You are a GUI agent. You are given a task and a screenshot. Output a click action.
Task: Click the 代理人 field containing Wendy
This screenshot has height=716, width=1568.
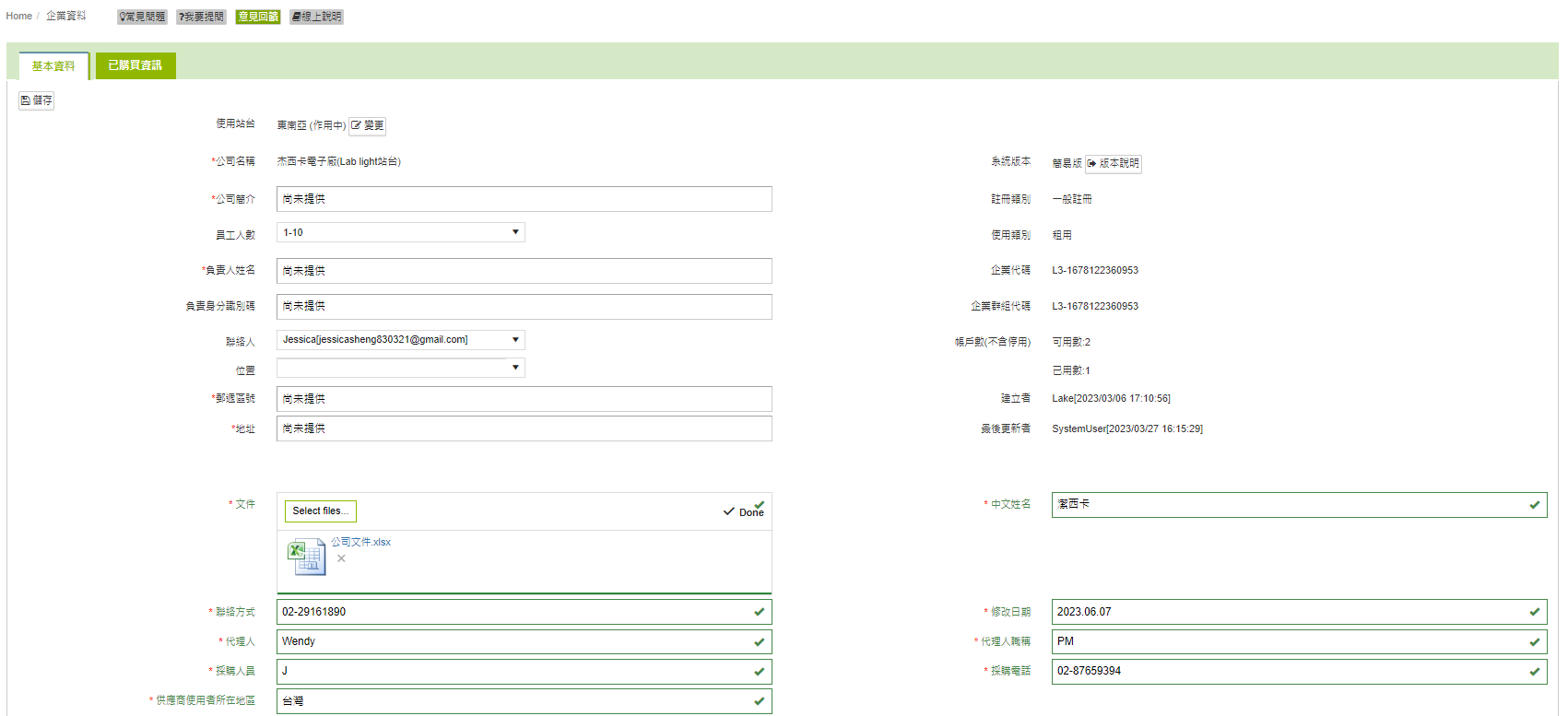point(525,641)
